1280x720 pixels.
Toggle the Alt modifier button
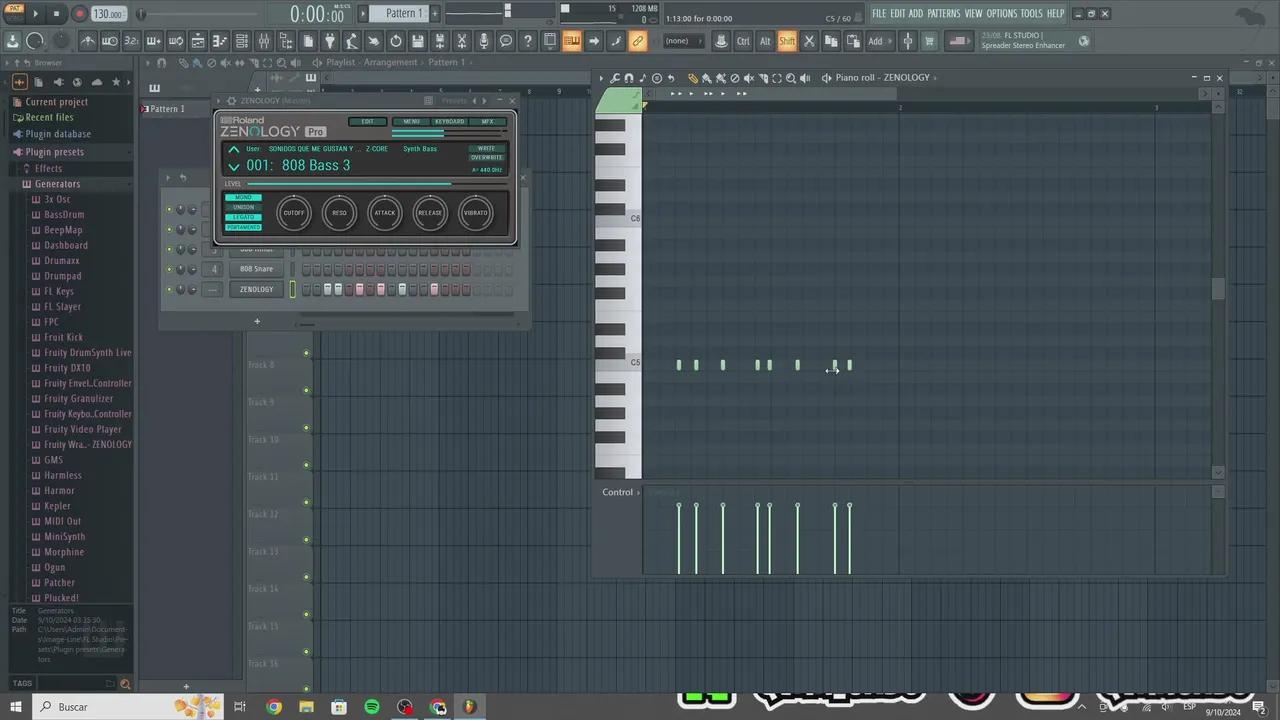tap(765, 41)
